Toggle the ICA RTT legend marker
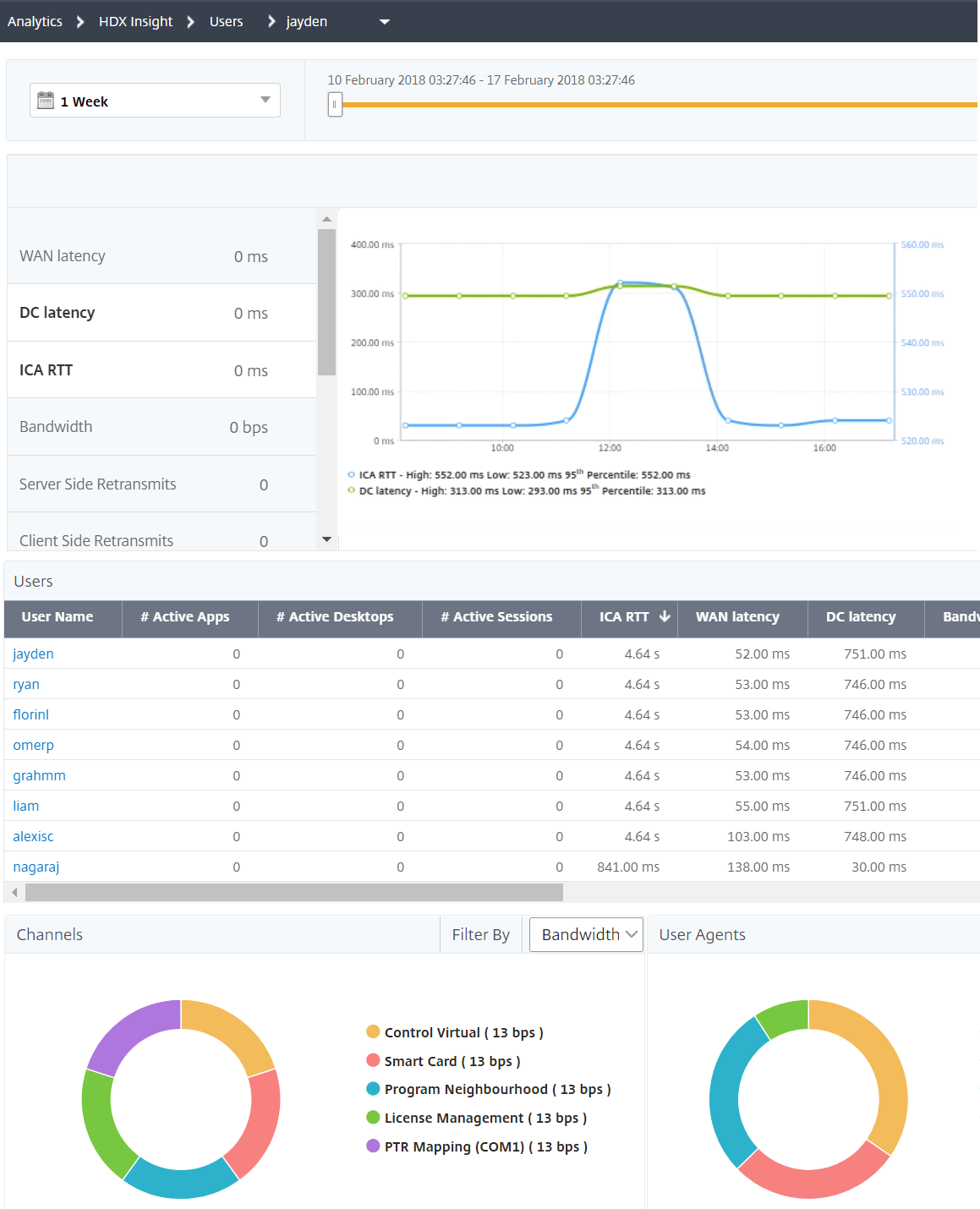 tap(352, 474)
